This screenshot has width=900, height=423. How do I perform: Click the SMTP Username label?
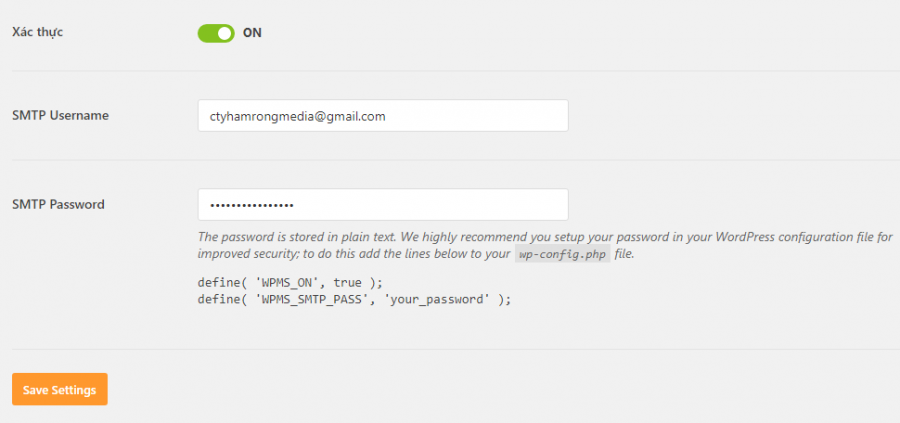pos(60,115)
